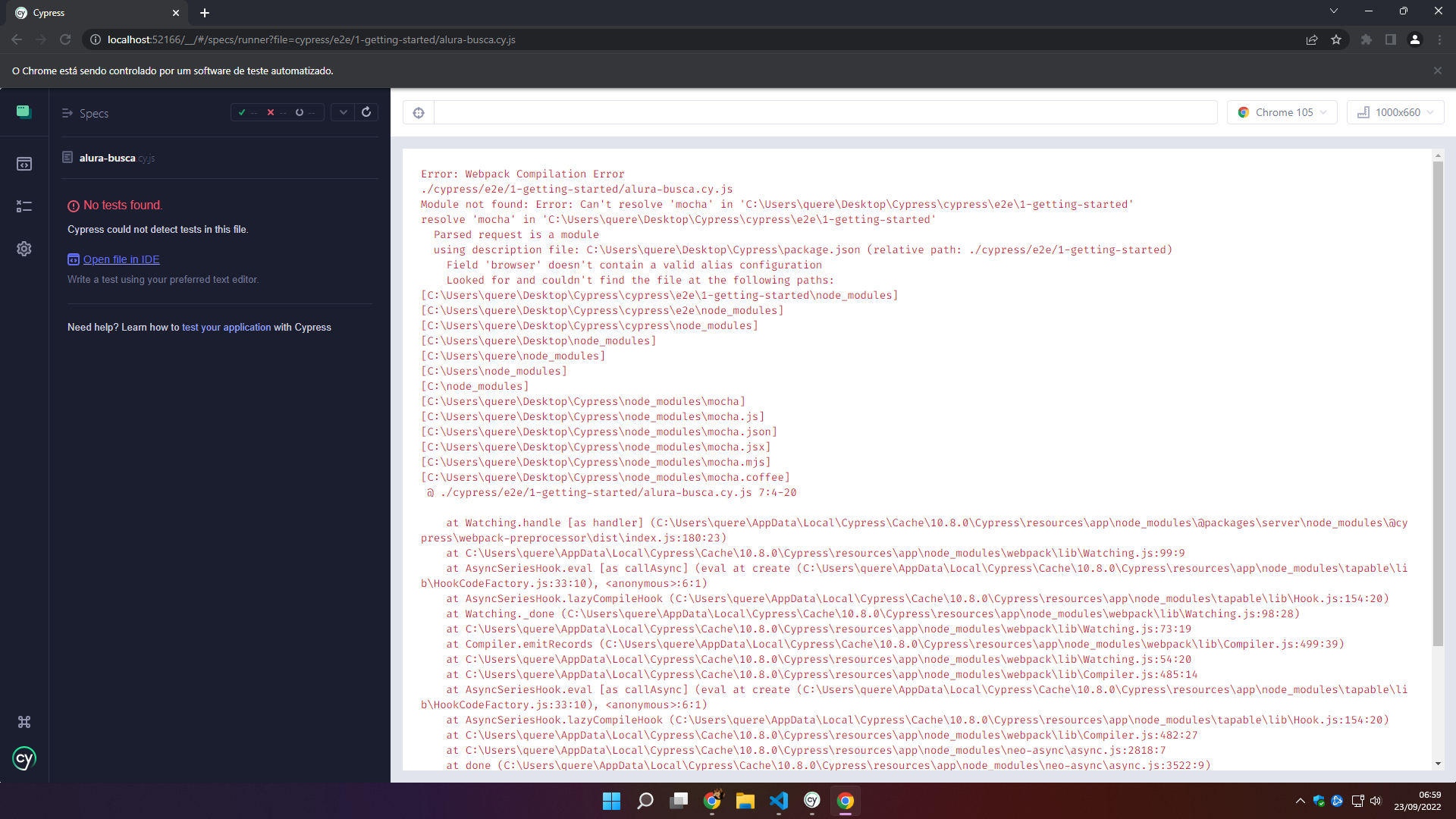Screen dimensions: 1456x819
Task: Open the Cypress project home icon
Action: pyautogui.click(x=24, y=112)
